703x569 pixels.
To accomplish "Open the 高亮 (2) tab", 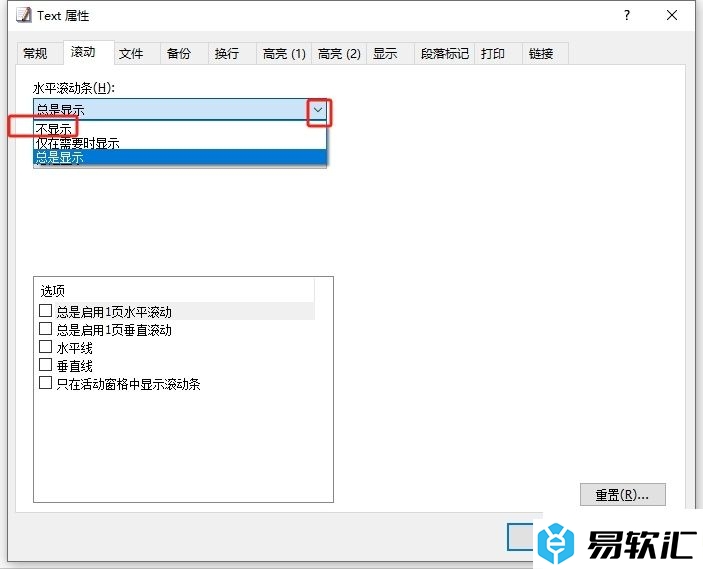I will tap(339, 54).
